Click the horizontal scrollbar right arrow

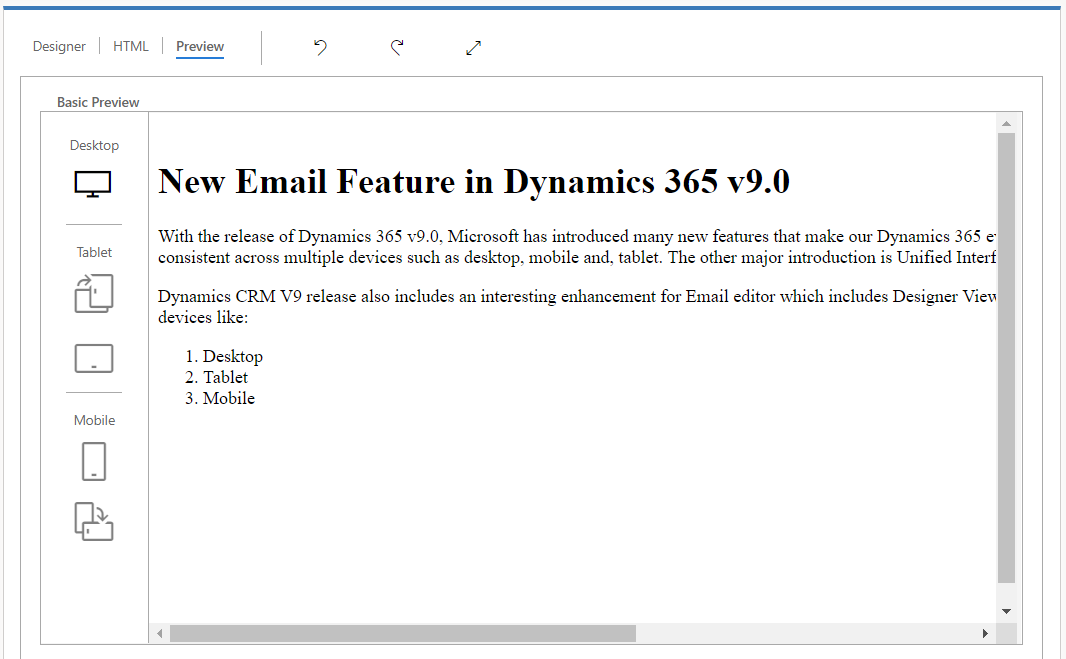coord(985,633)
